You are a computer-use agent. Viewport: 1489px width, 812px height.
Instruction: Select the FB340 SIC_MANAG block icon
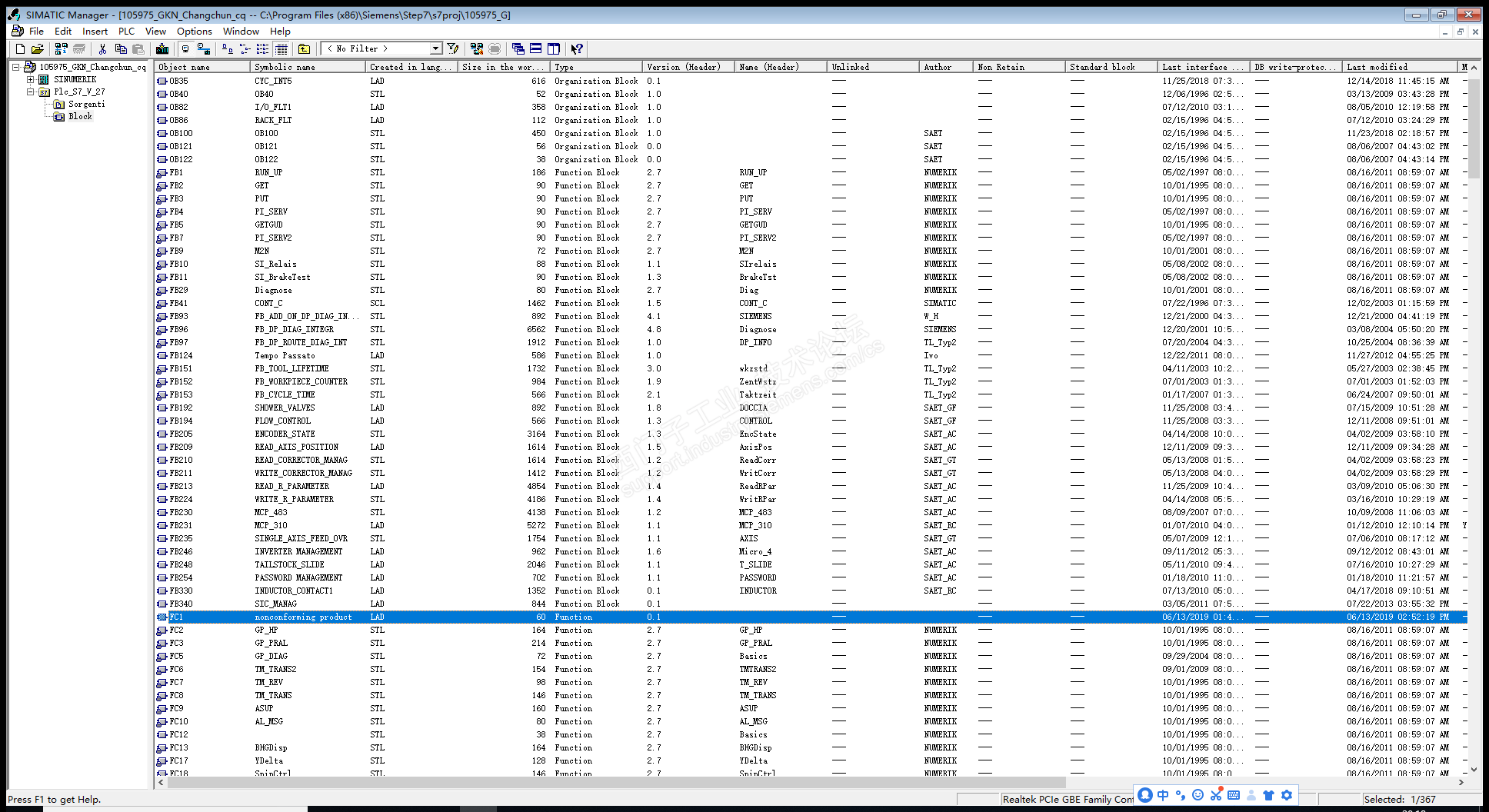point(162,604)
